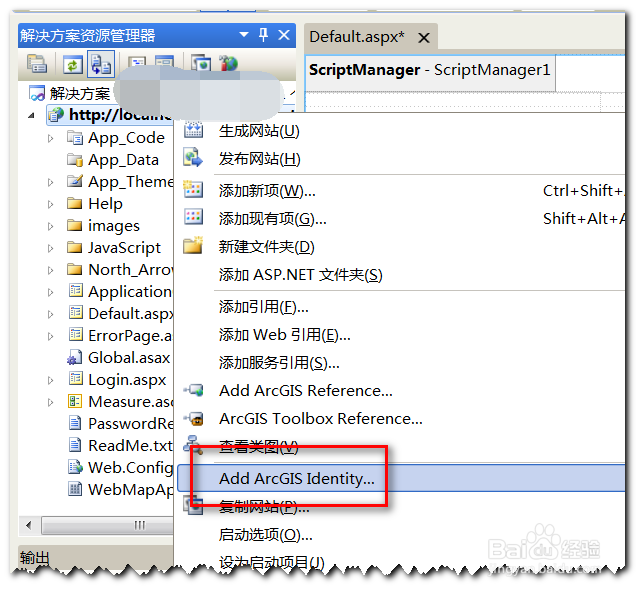
Task: Expand the Measure.ascx node
Action: point(50,402)
